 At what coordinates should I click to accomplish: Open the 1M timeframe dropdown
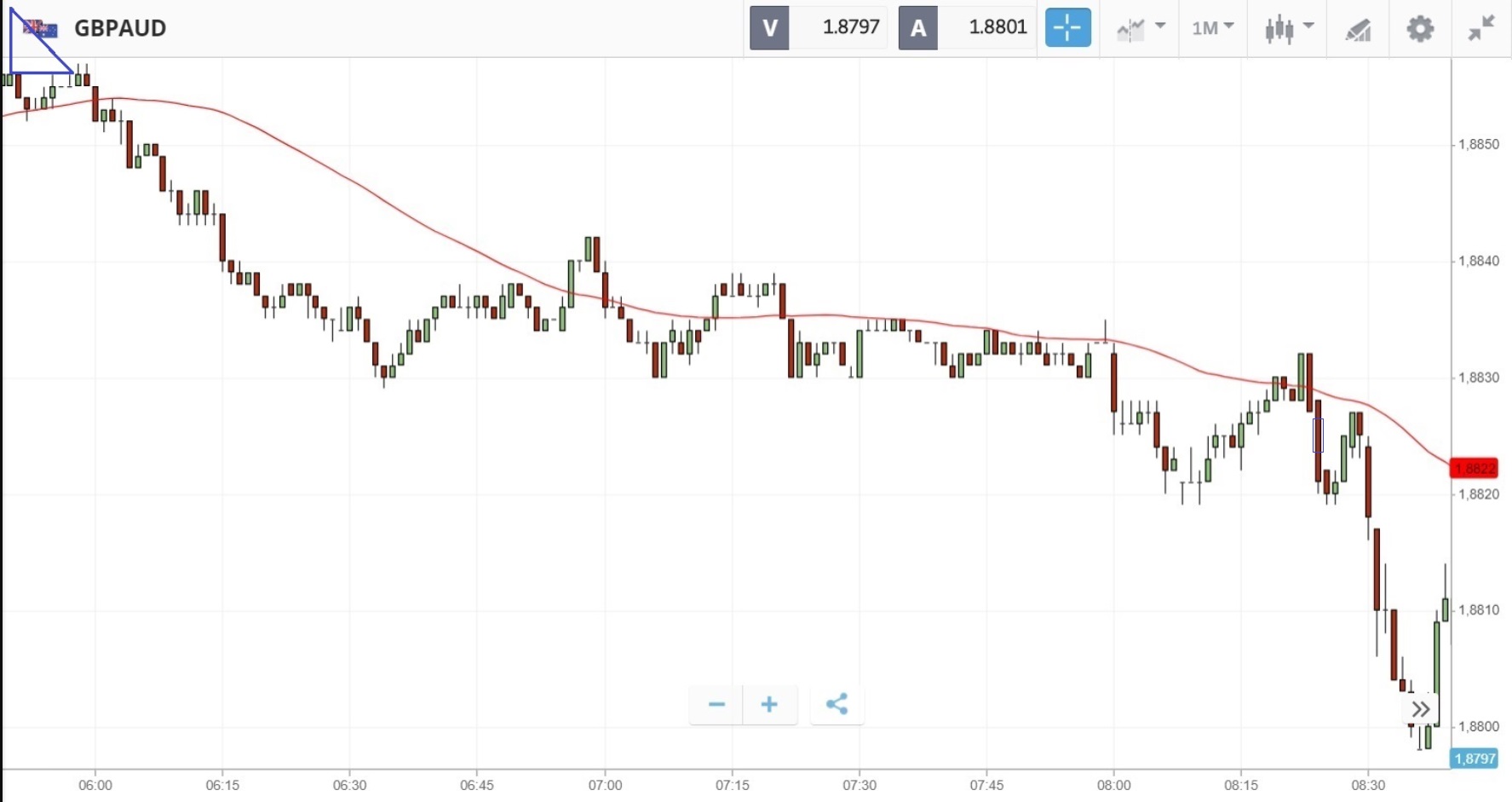1212,28
